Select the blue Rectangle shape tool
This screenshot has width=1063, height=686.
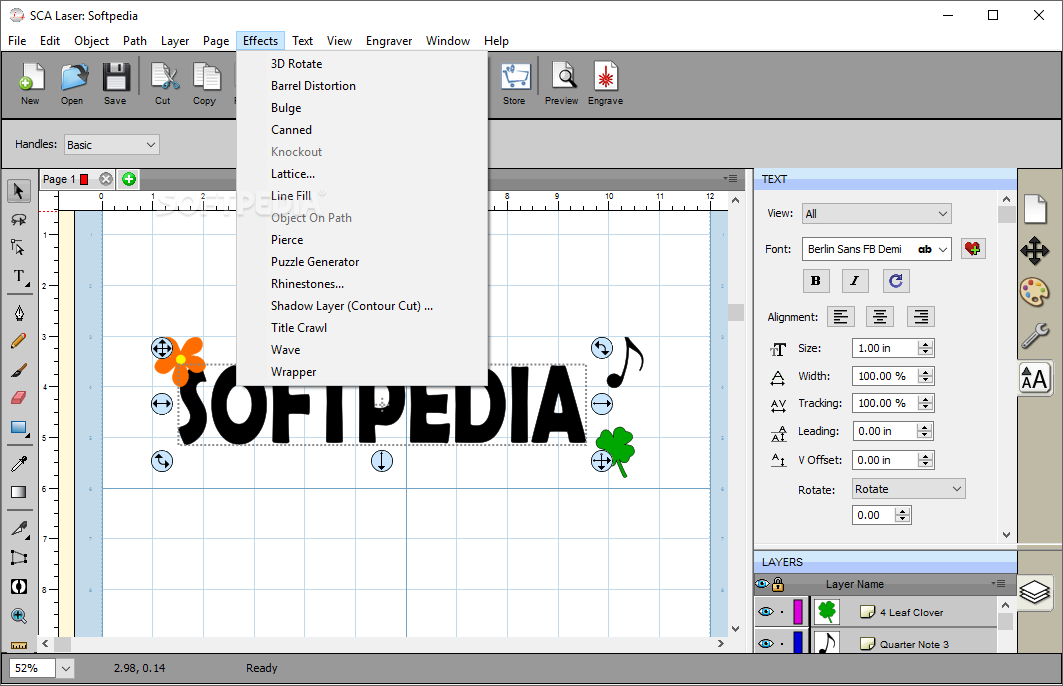(x=19, y=428)
